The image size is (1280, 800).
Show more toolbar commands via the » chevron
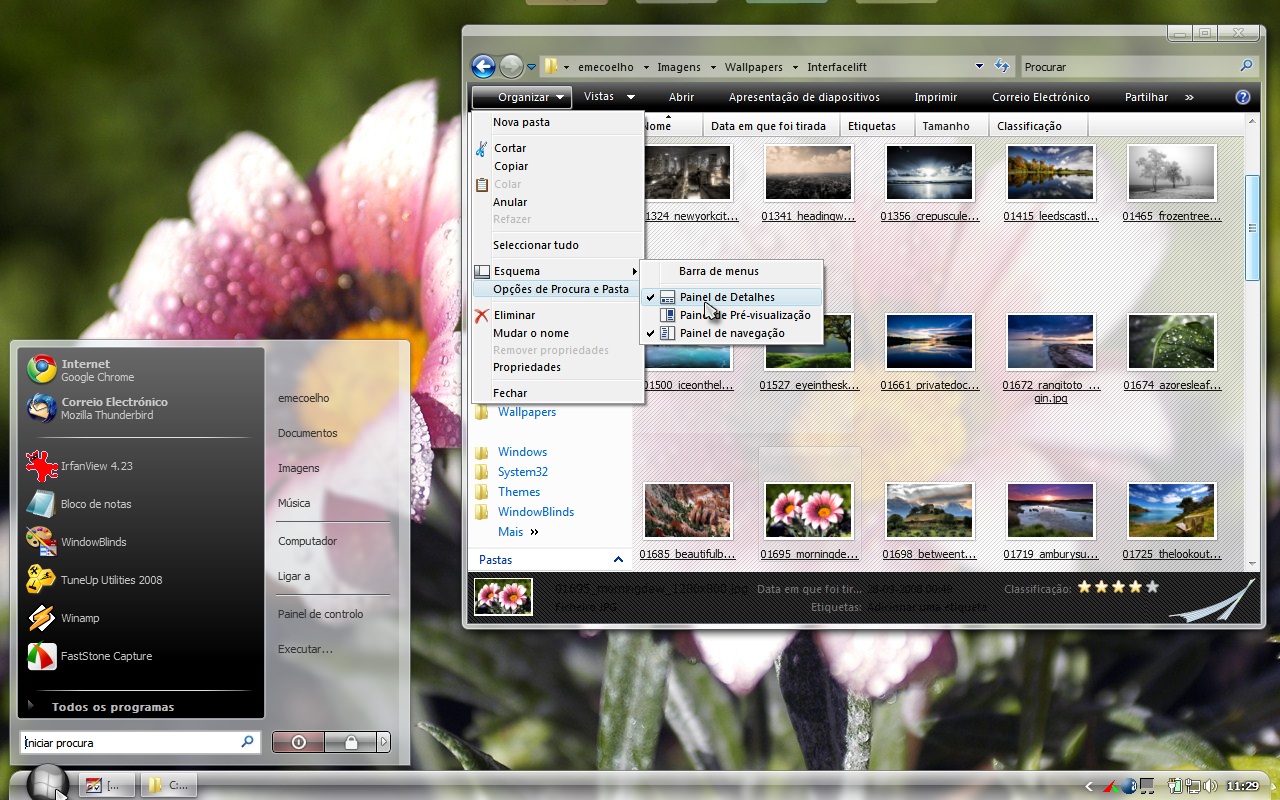1189,97
